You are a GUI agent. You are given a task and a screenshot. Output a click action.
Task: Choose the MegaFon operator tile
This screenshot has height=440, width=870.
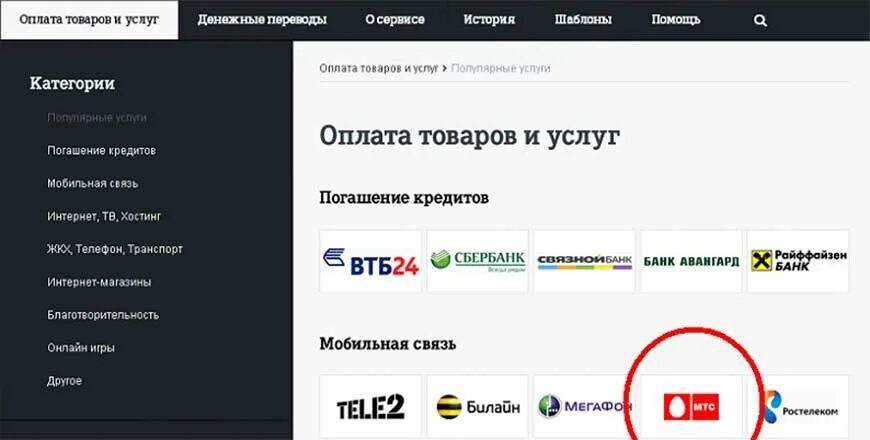pos(584,406)
